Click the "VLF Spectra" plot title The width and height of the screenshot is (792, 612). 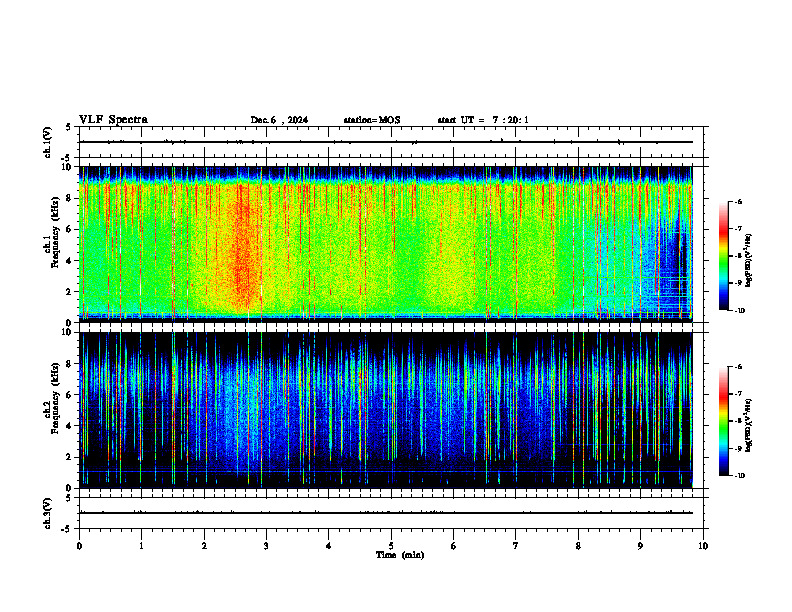coord(113,120)
